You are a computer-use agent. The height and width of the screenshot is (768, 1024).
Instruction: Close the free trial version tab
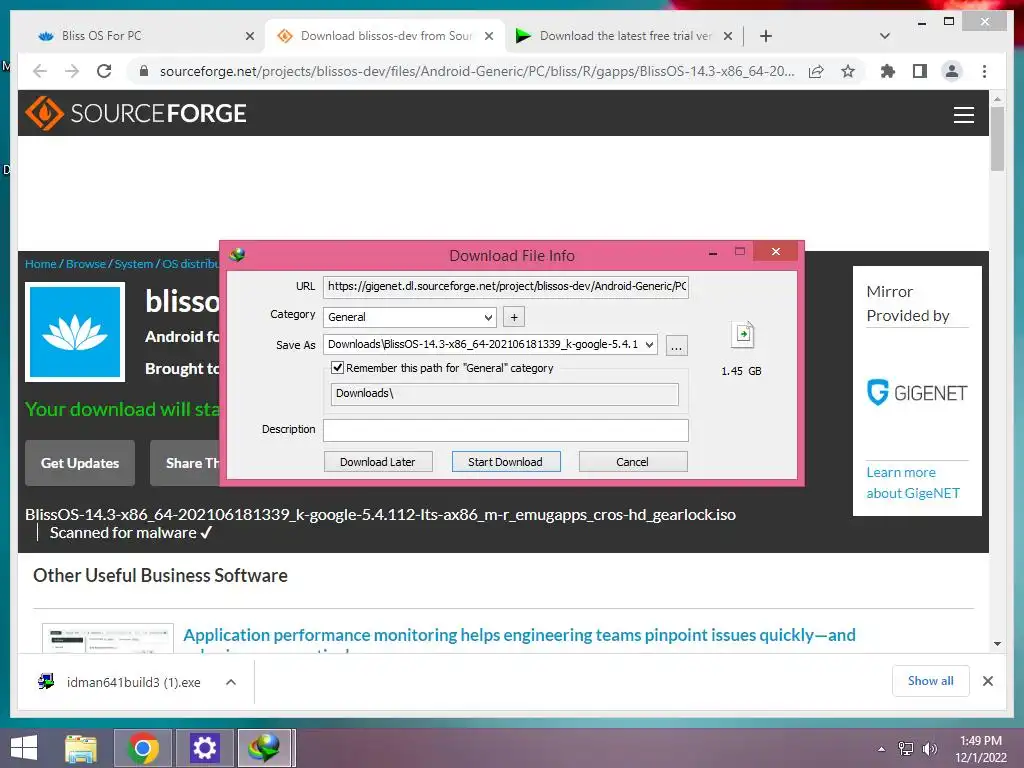tap(728, 37)
